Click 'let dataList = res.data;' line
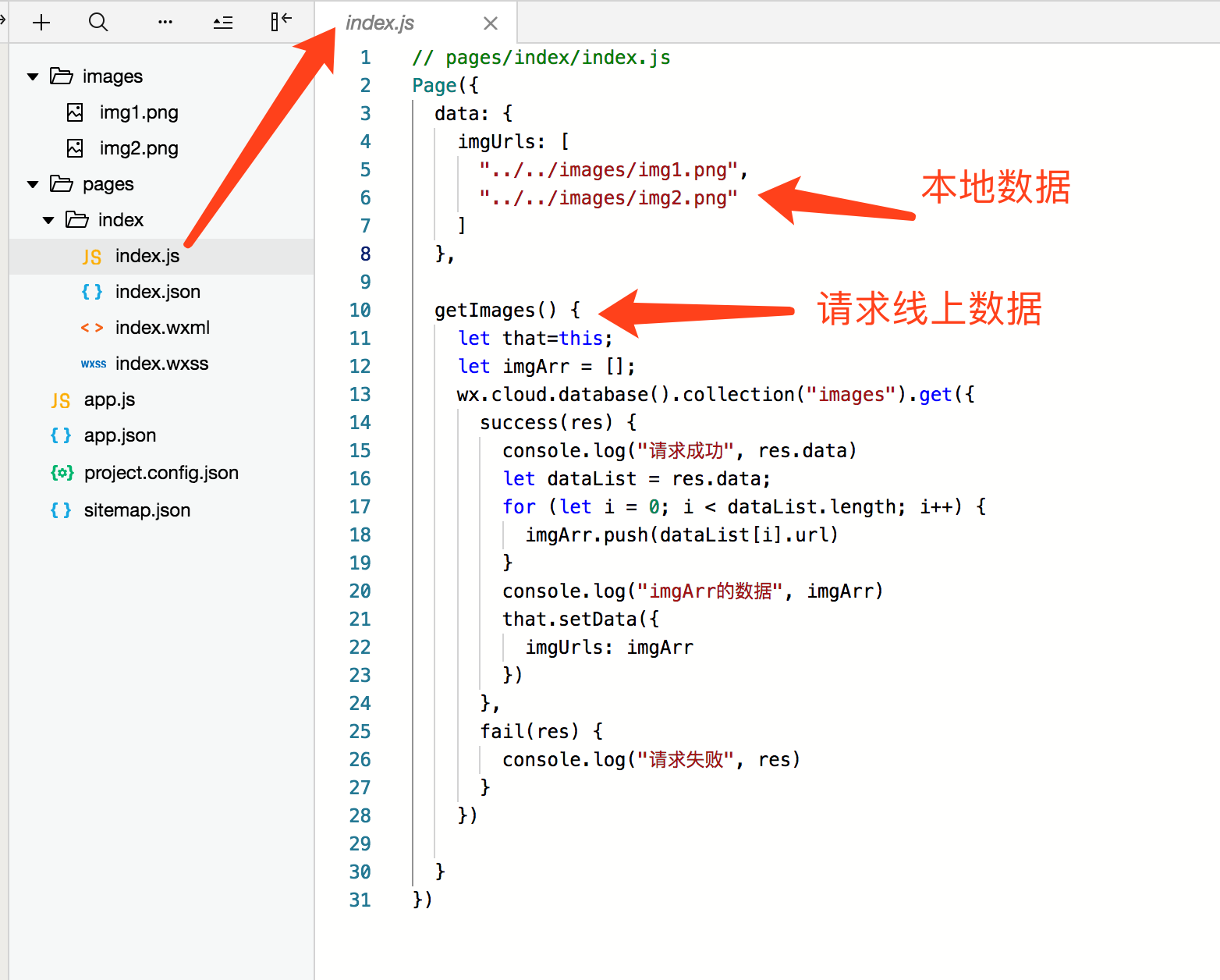Viewport: 1220px width, 980px height. (x=637, y=479)
